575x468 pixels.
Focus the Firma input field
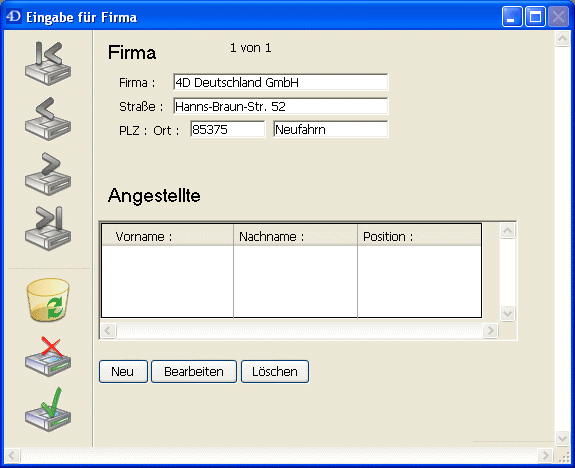pyautogui.click(x=281, y=82)
